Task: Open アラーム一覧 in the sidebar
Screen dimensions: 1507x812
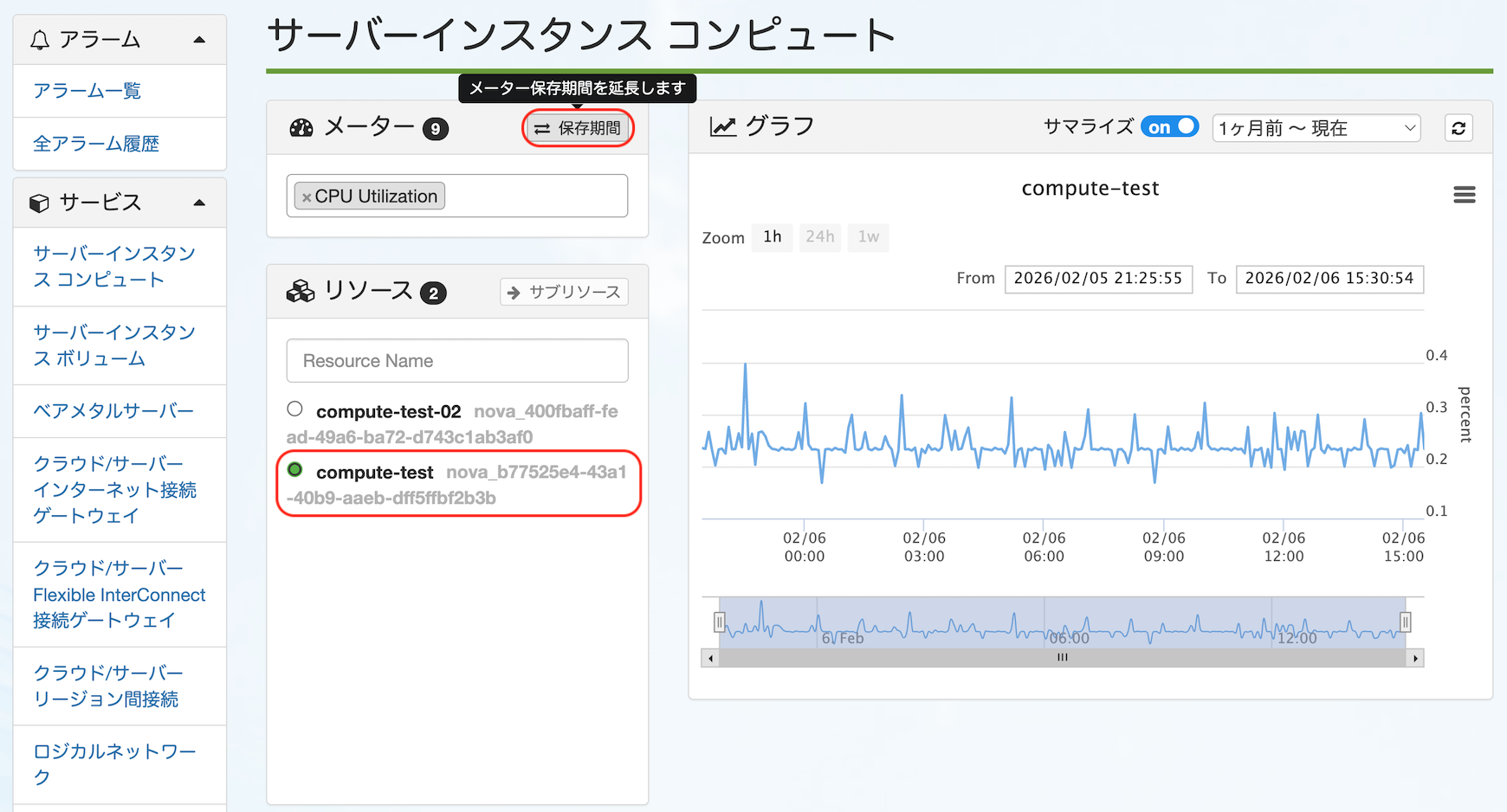Action: [87, 91]
